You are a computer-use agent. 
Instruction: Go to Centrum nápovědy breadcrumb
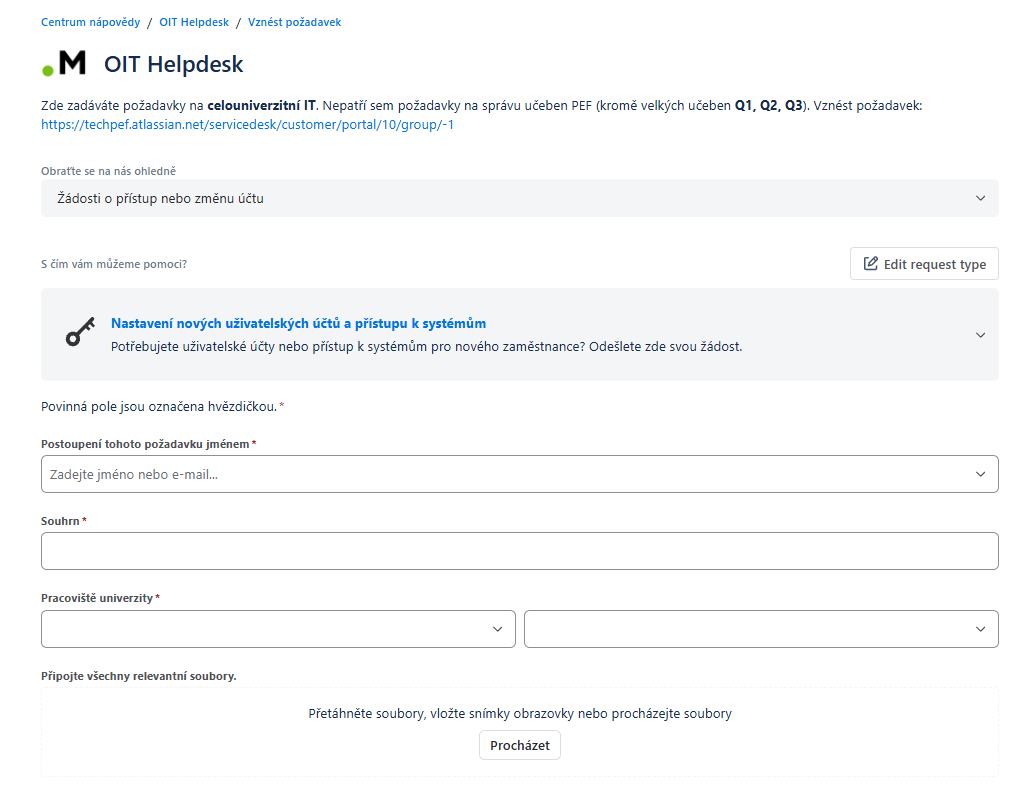[90, 22]
